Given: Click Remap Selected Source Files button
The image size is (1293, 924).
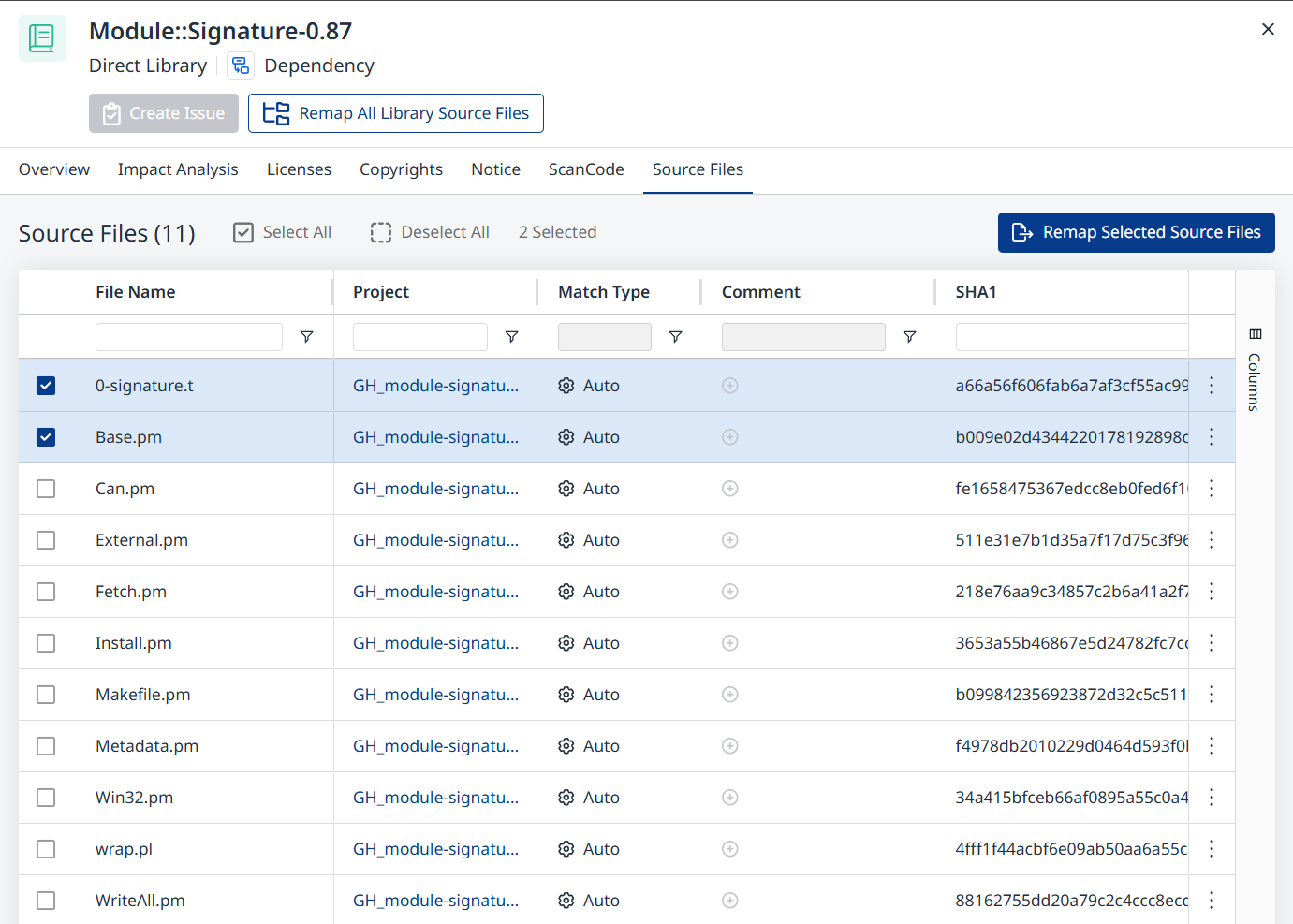Looking at the screenshot, I should pos(1136,232).
